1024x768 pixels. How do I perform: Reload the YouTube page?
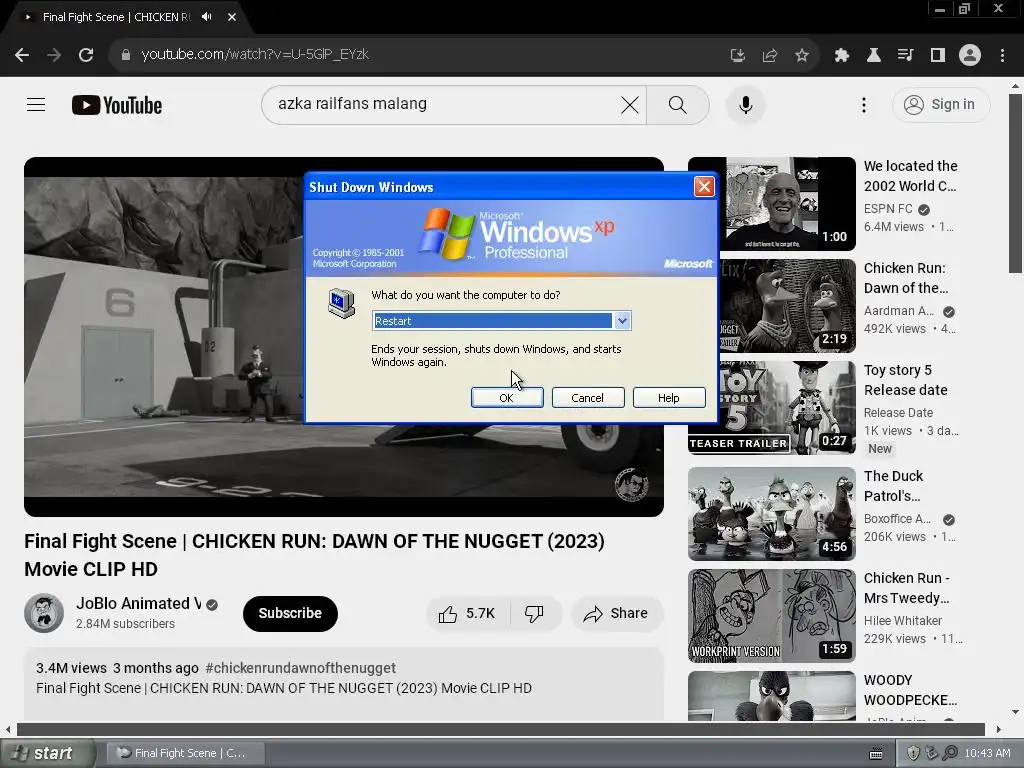tap(86, 55)
